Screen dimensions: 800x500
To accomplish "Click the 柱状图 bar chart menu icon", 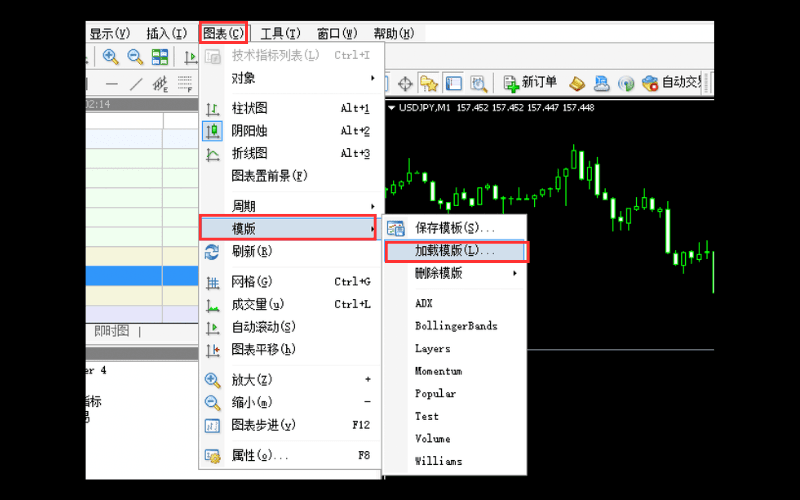I will (x=213, y=109).
